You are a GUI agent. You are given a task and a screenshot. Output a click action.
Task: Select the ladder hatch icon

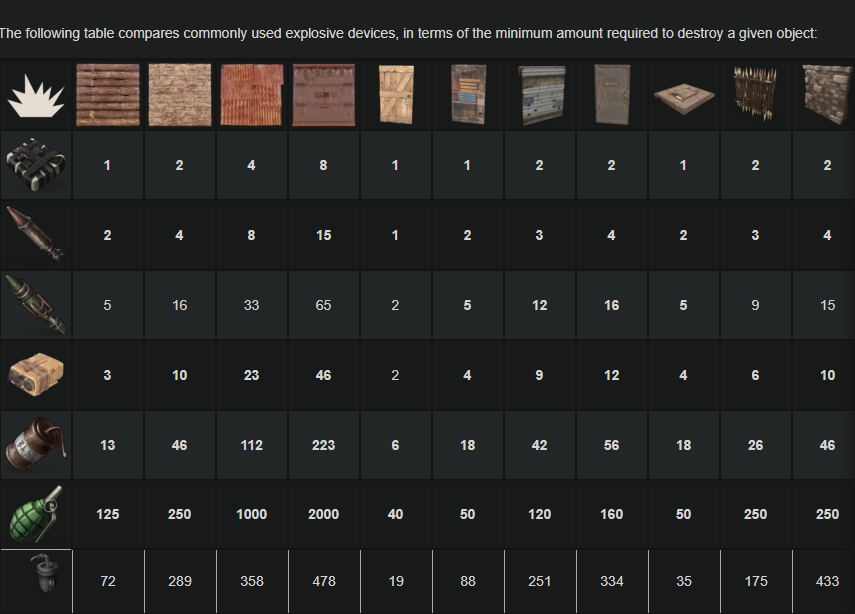[x=684, y=99]
